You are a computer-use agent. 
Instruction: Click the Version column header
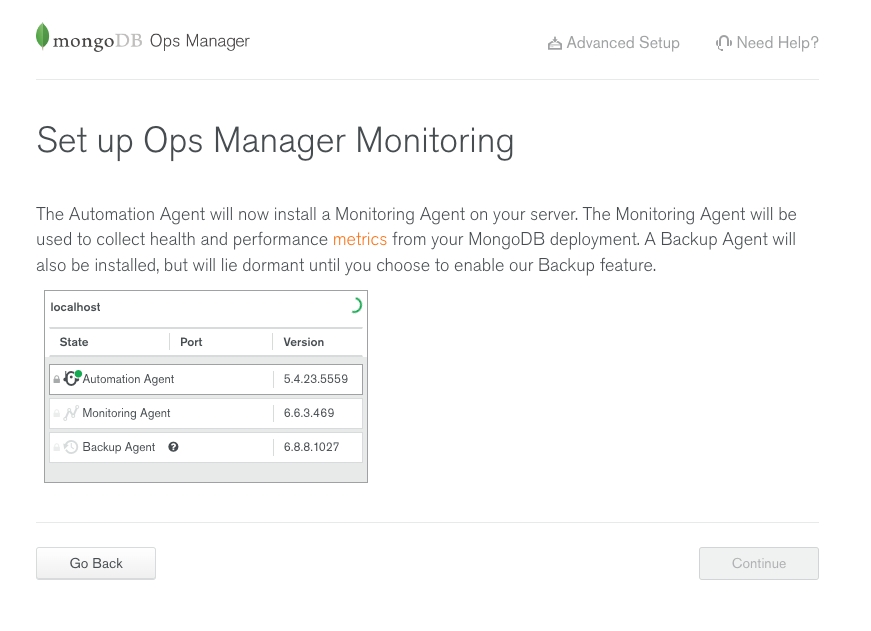click(303, 342)
